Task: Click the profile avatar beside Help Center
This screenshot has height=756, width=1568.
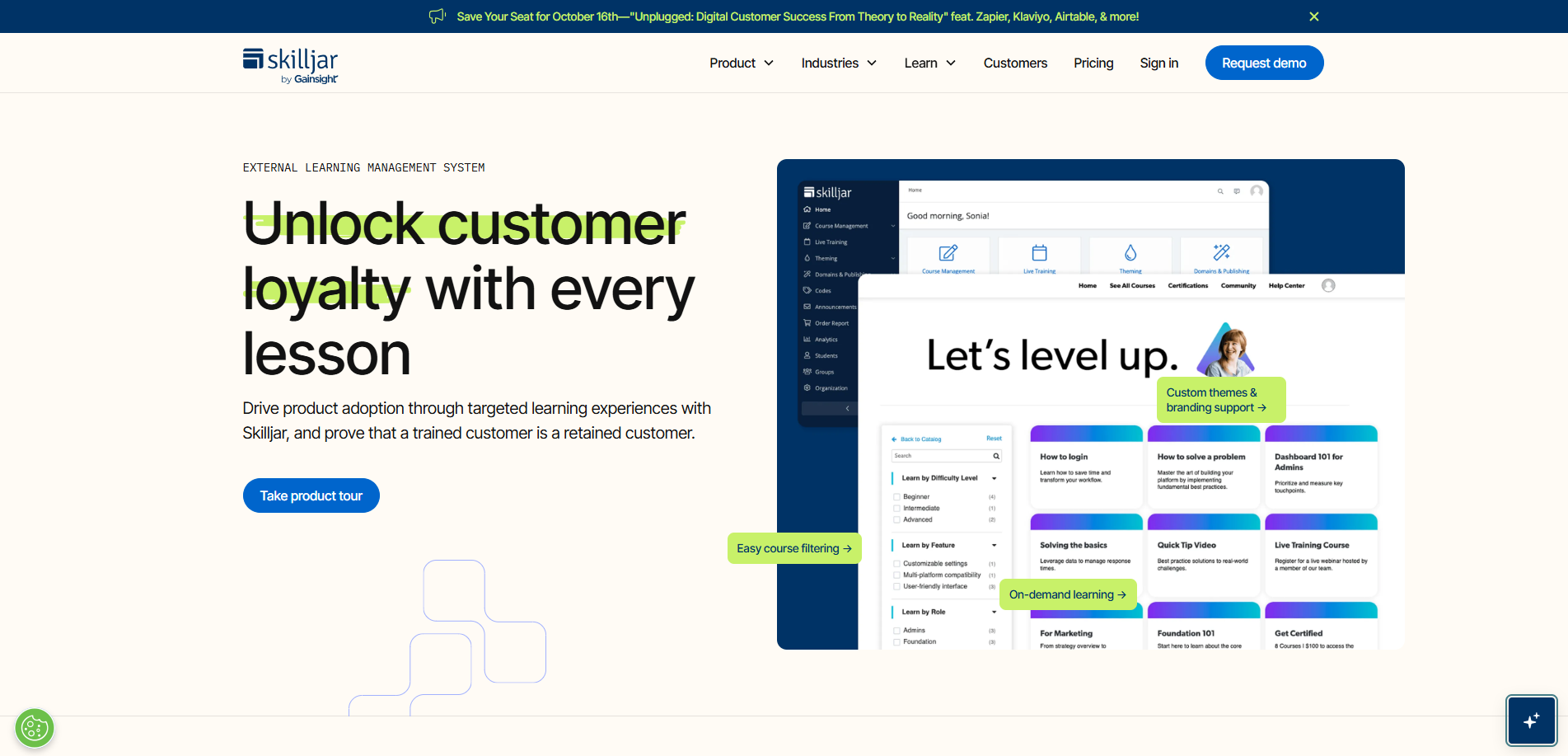Action: 1328,285
